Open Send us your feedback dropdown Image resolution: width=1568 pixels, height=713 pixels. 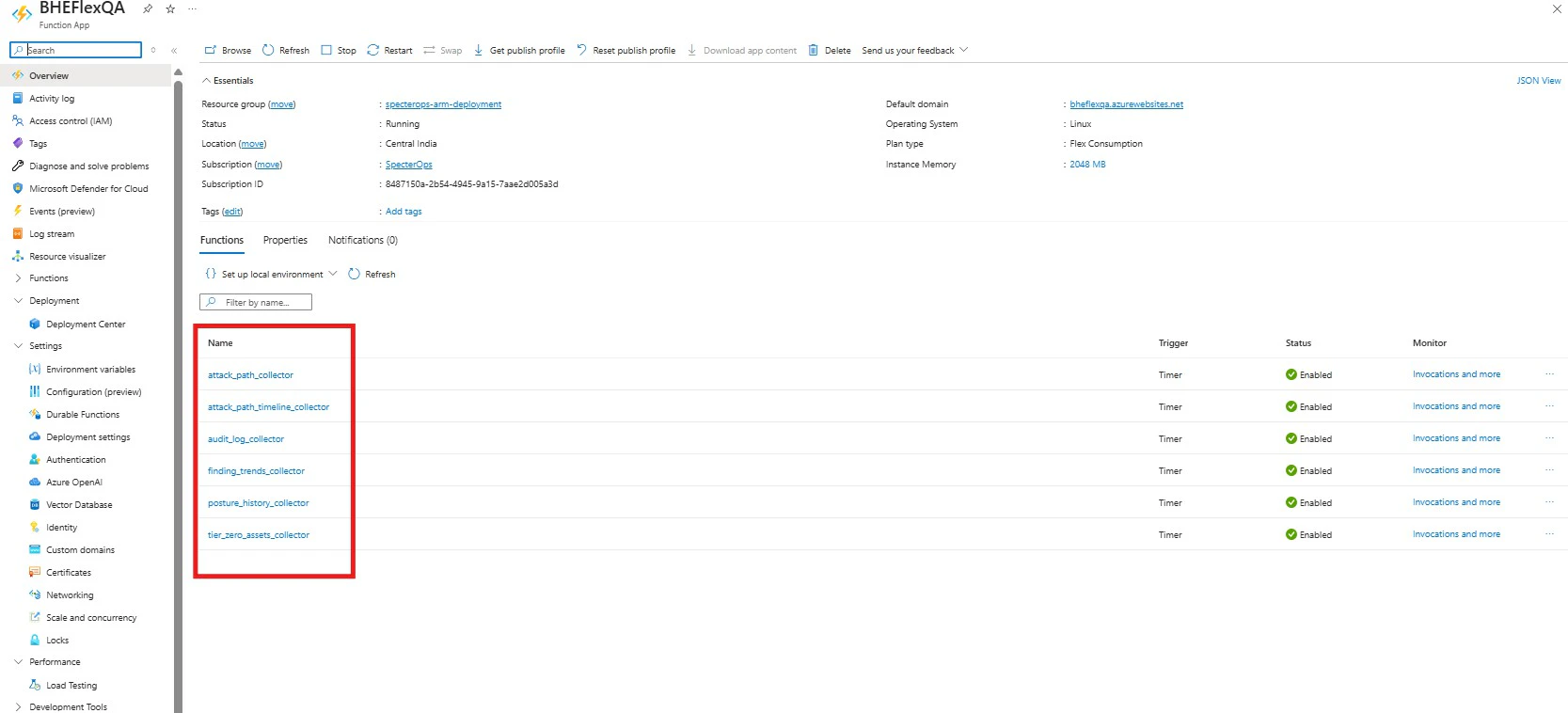pyautogui.click(x=914, y=50)
